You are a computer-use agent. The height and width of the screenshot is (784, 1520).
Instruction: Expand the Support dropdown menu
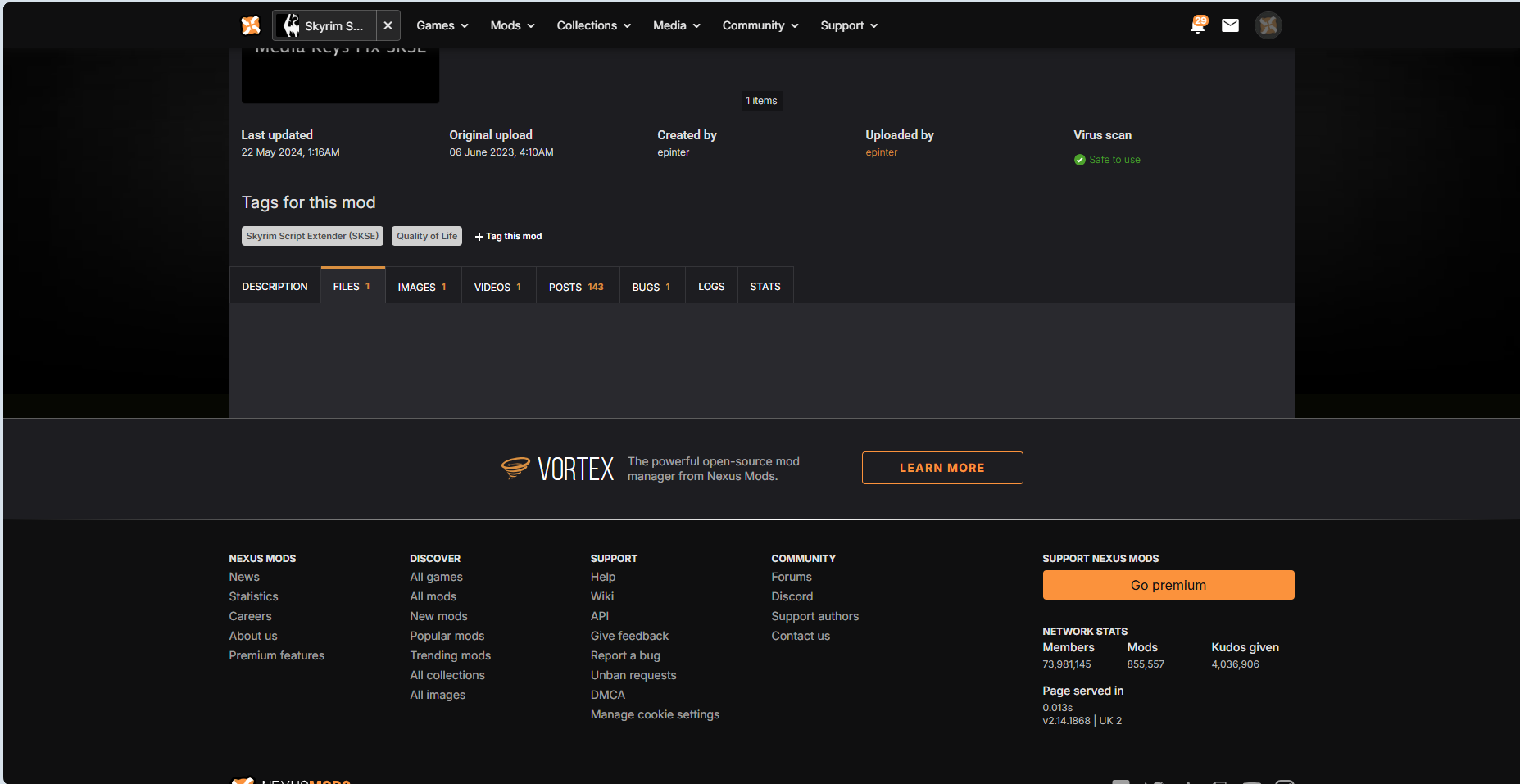pos(849,25)
